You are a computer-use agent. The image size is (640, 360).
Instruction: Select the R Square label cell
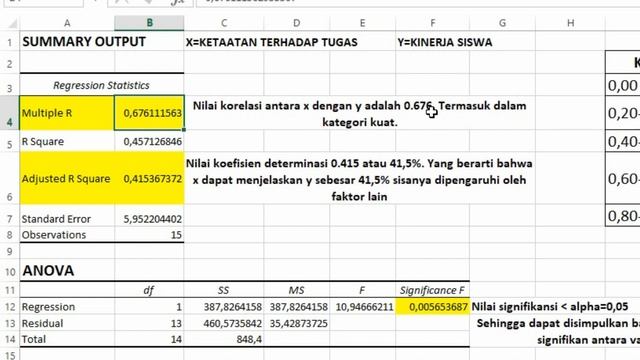coord(67,141)
